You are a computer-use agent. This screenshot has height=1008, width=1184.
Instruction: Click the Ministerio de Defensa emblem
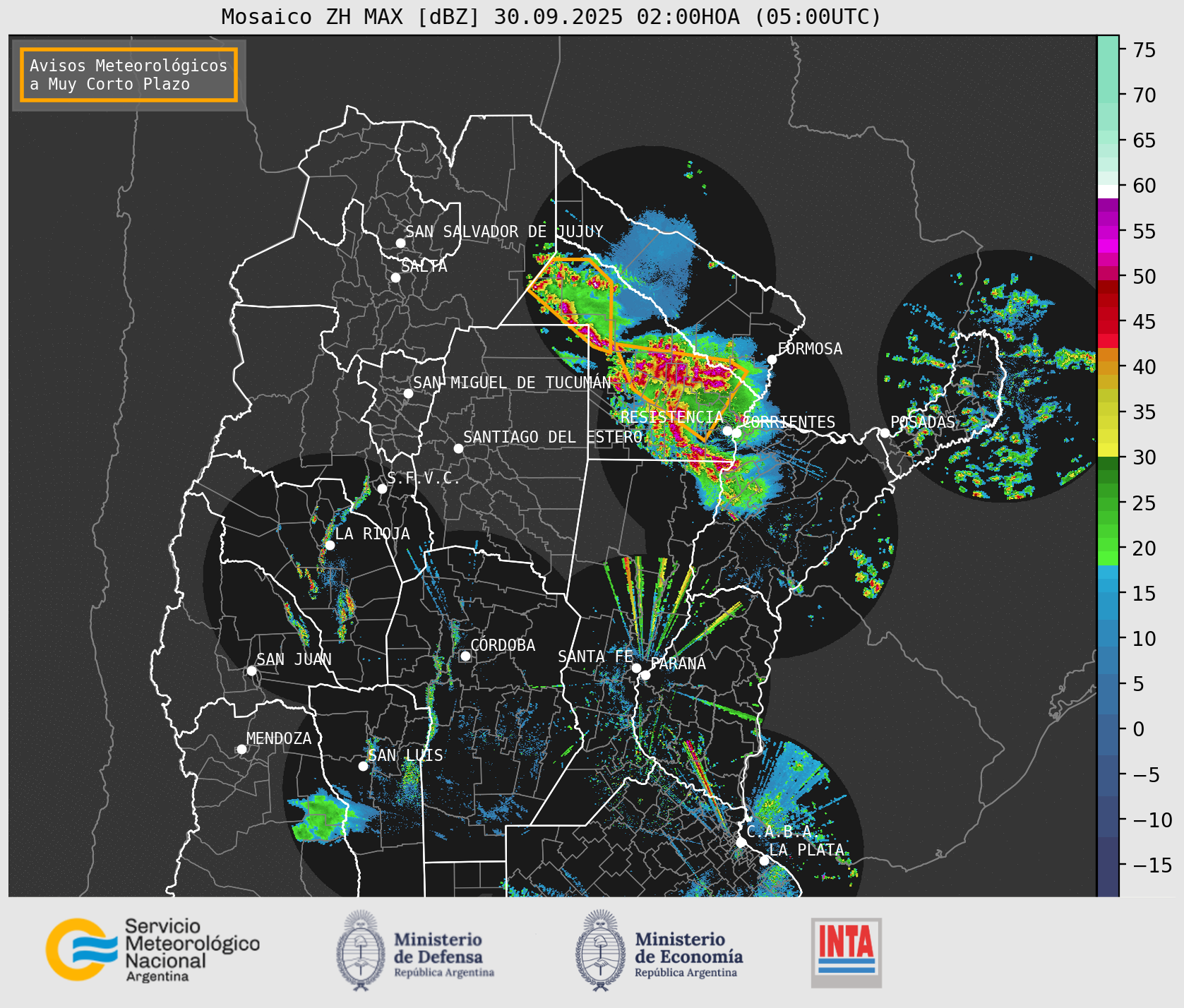(361, 950)
